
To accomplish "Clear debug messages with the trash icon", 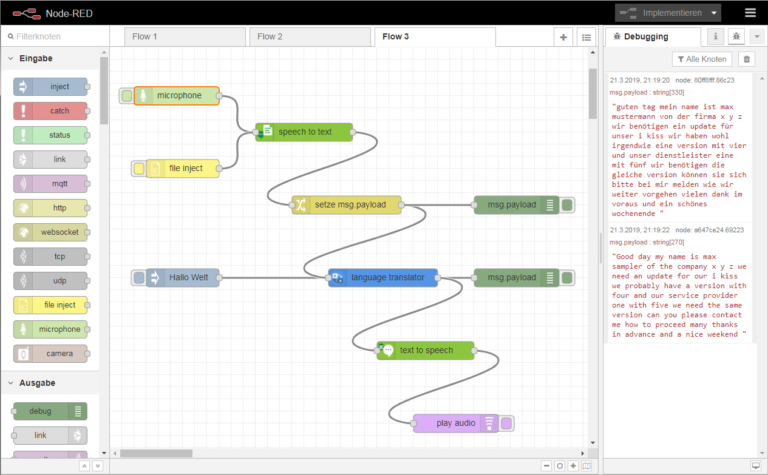I will (x=746, y=59).
